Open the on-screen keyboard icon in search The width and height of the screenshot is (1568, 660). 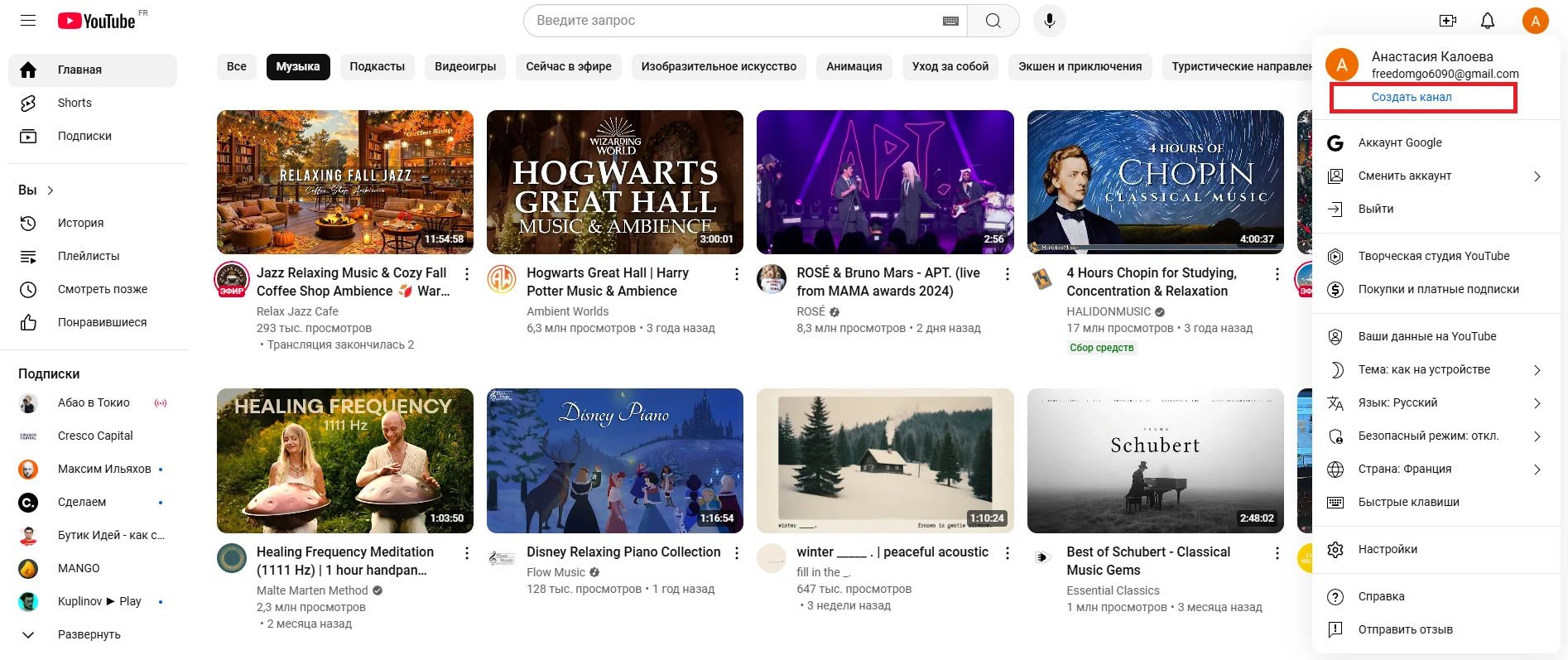(950, 21)
